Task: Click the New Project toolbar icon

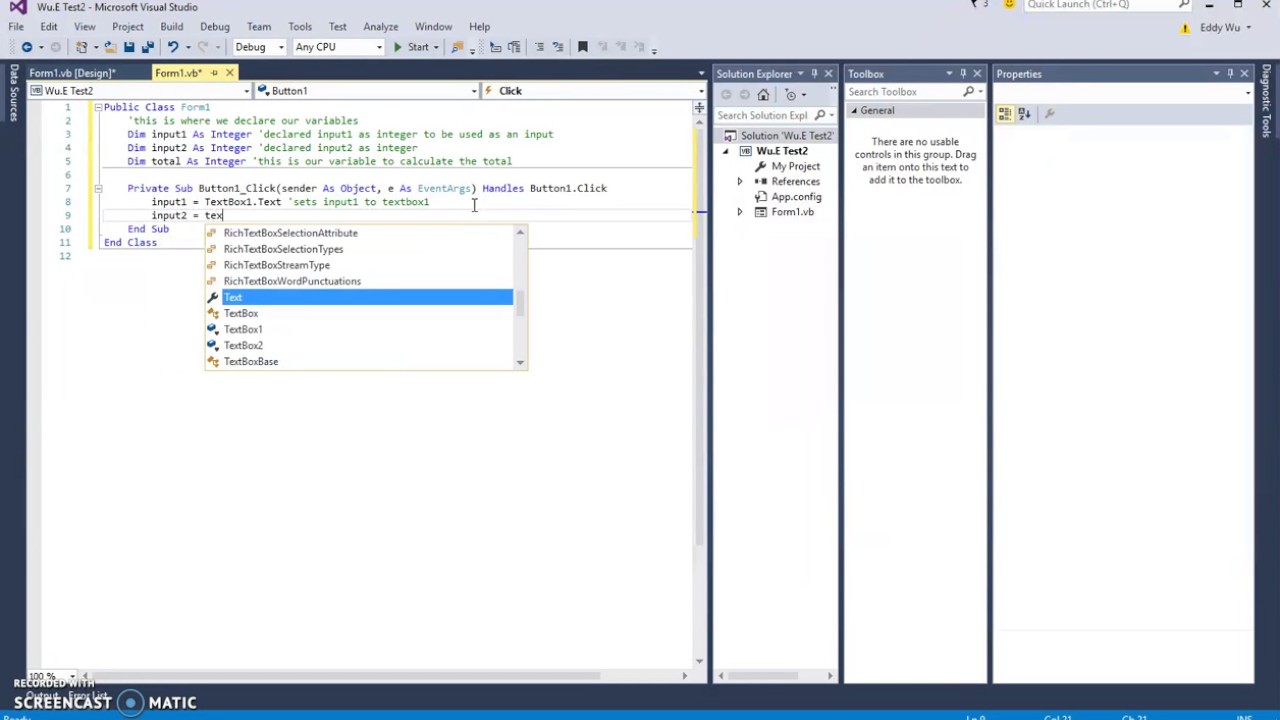Action: (x=82, y=47)
